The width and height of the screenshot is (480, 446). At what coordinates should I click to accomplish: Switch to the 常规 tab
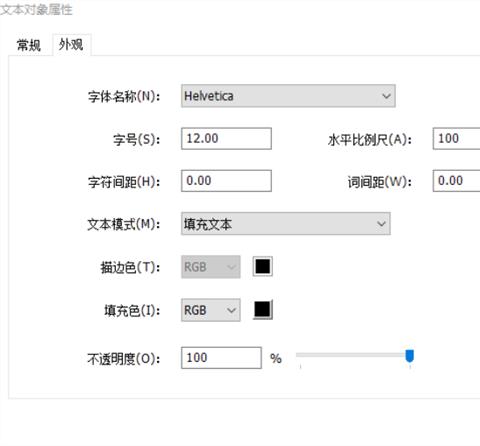[29, 45]
